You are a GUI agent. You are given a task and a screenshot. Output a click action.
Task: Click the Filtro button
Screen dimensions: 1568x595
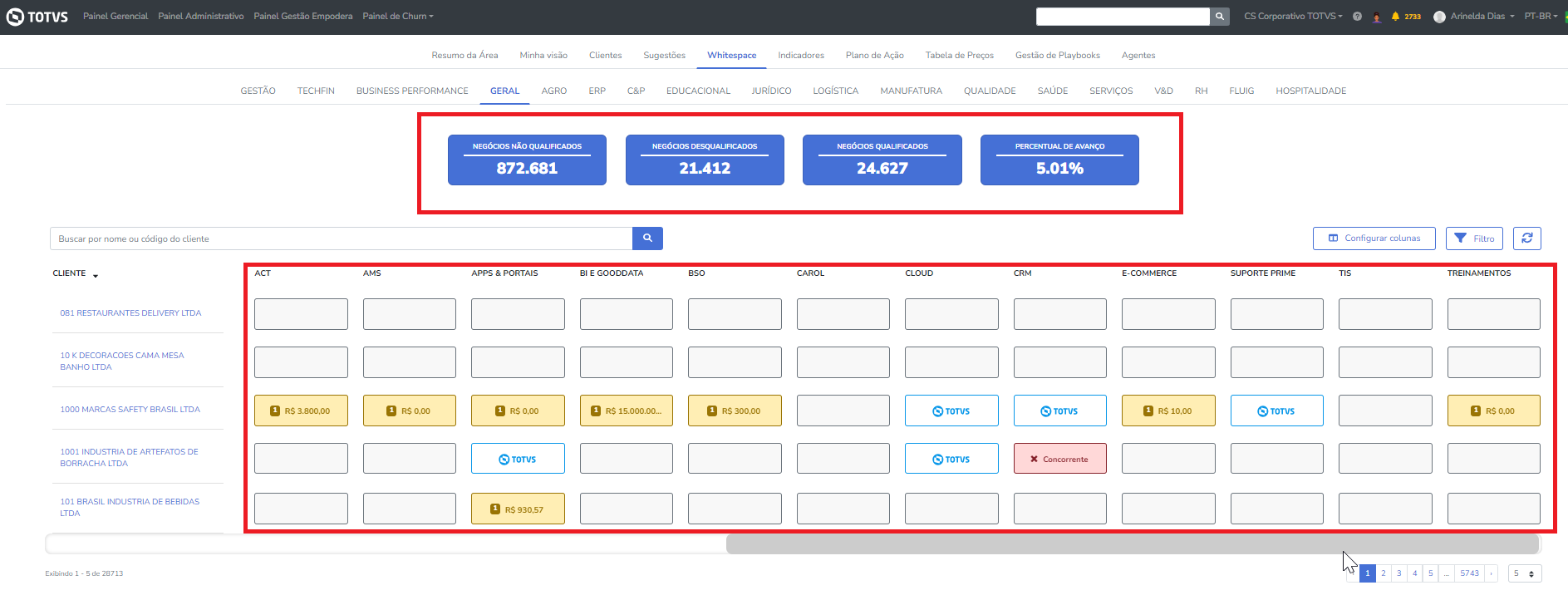(1475, 238)
